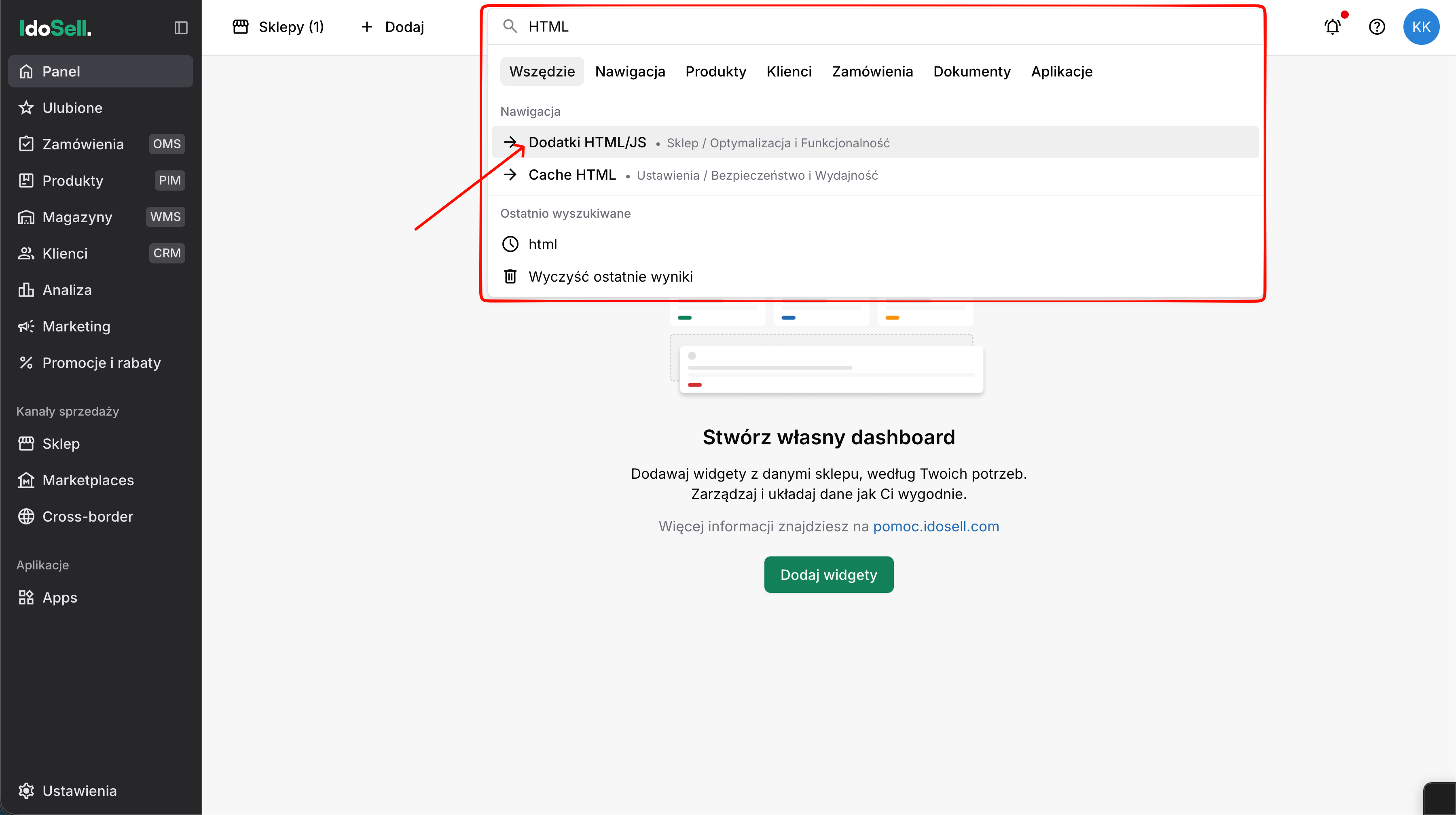Click the trash icon to clear recent results
1456x815 pixels.
pyautogui.click(x=510, y=276)
